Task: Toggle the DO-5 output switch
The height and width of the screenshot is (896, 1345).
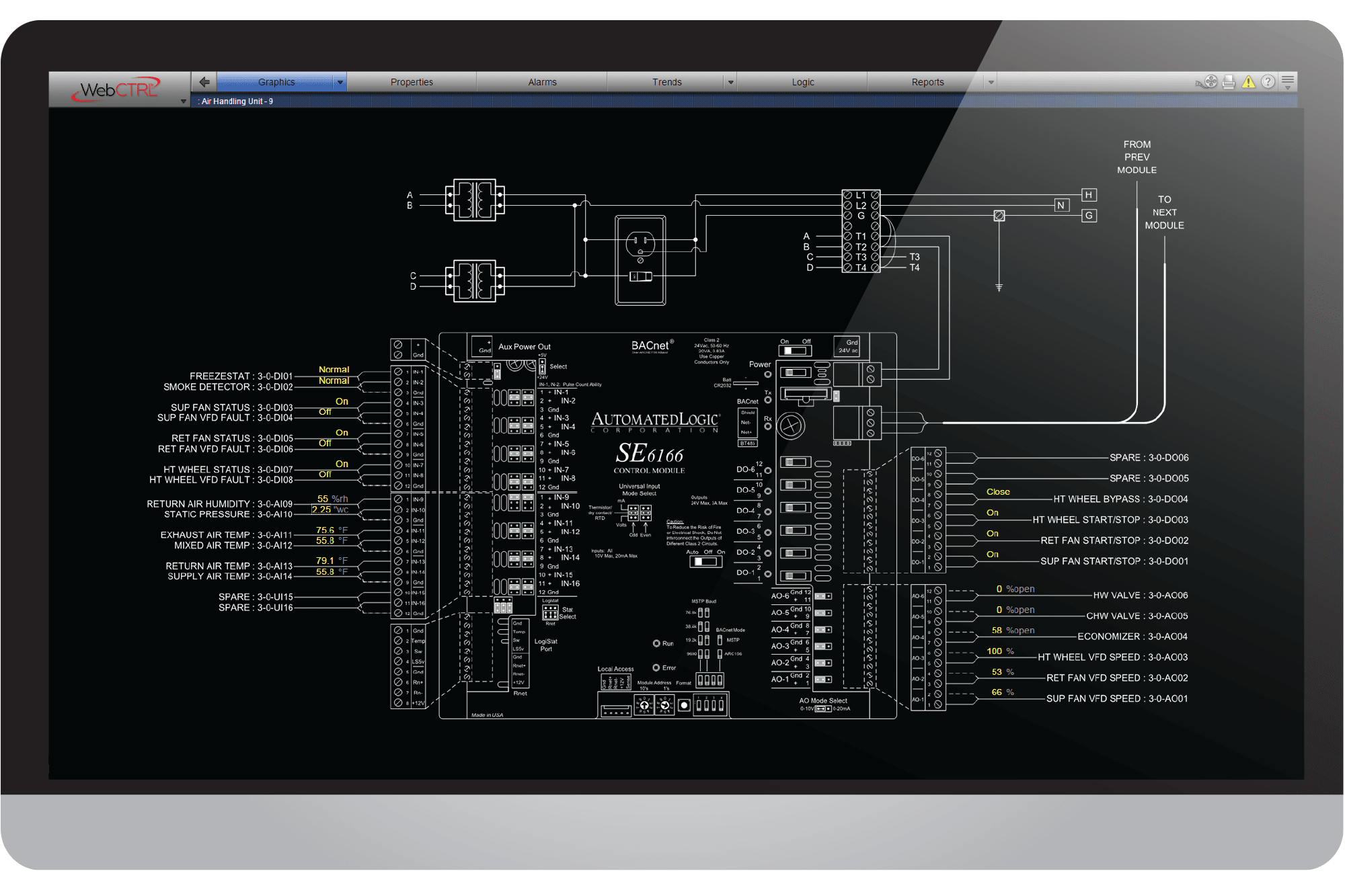Action: point(796,485)
